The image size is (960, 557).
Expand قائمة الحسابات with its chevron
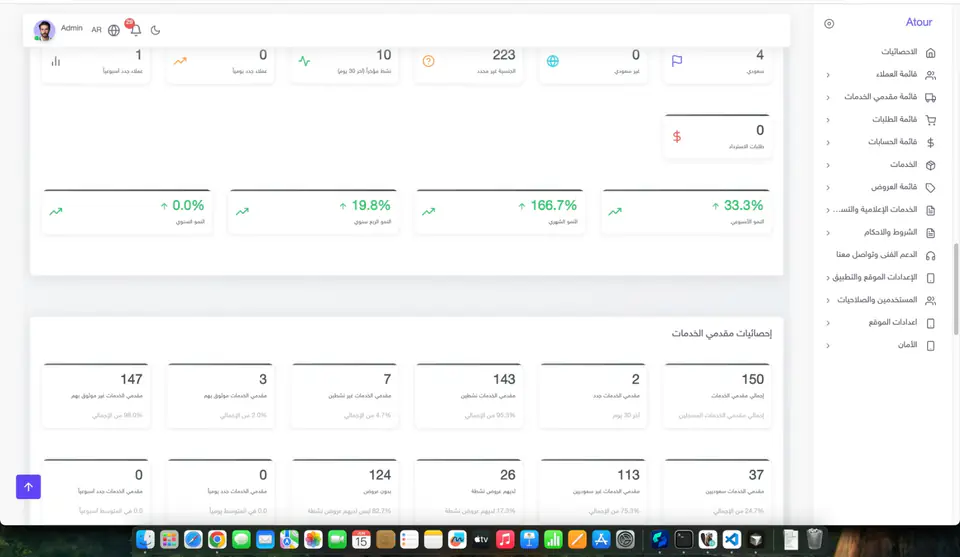click(828, 143)
